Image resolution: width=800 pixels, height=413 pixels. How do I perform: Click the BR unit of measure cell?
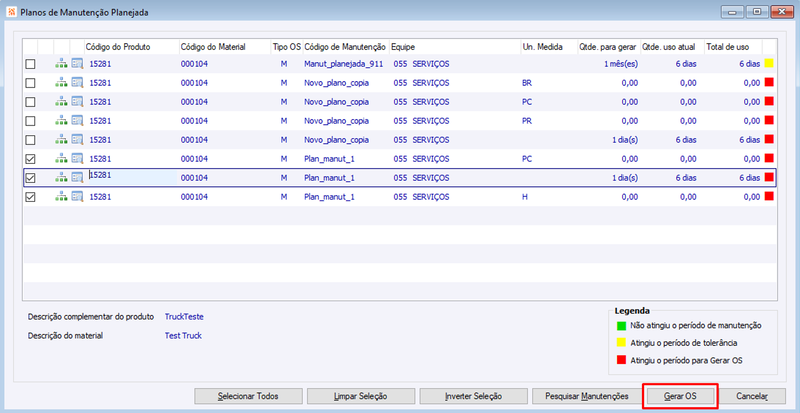click(527, 83)
